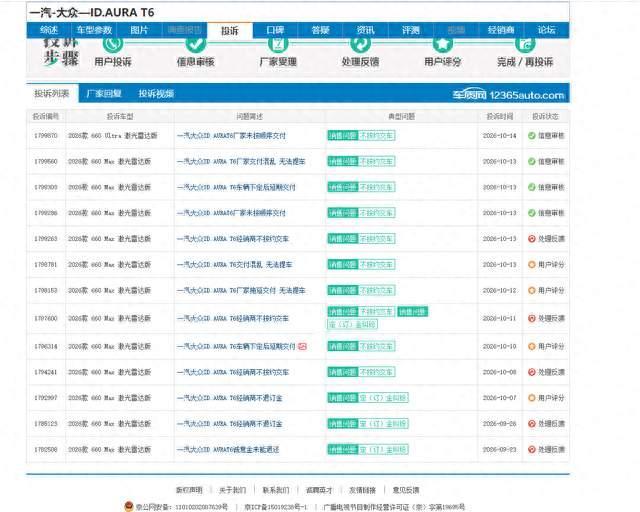Click complaint number 1794241
The height and width of the screenshot is (512, 640).
(x=46, y=372)
